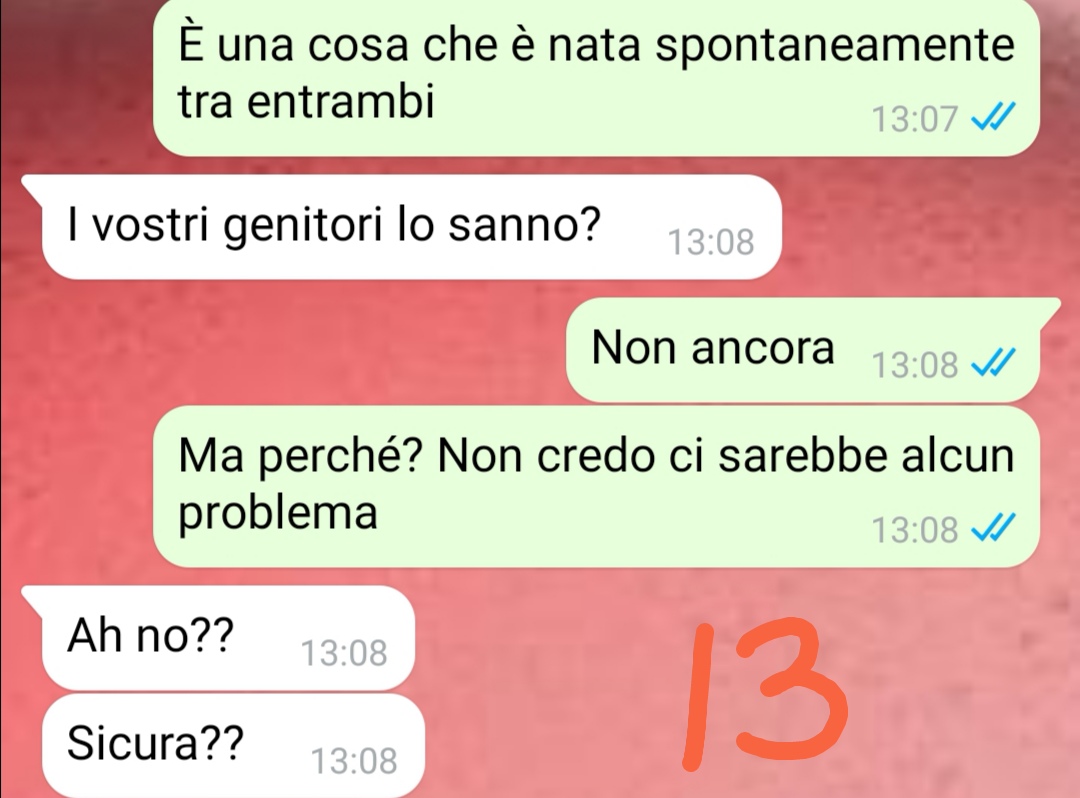Image resolution: width=1080 pixels, height=798 pixels.
Task: Click the blue read checkmarks at 13:07
Action: [x=993, y=118]
